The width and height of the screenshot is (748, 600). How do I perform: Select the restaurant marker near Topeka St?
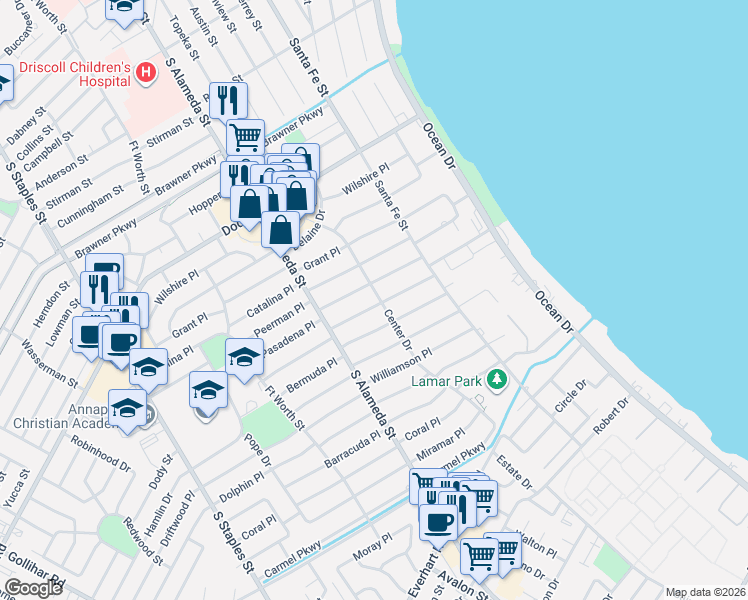click(x=228, y=100)
